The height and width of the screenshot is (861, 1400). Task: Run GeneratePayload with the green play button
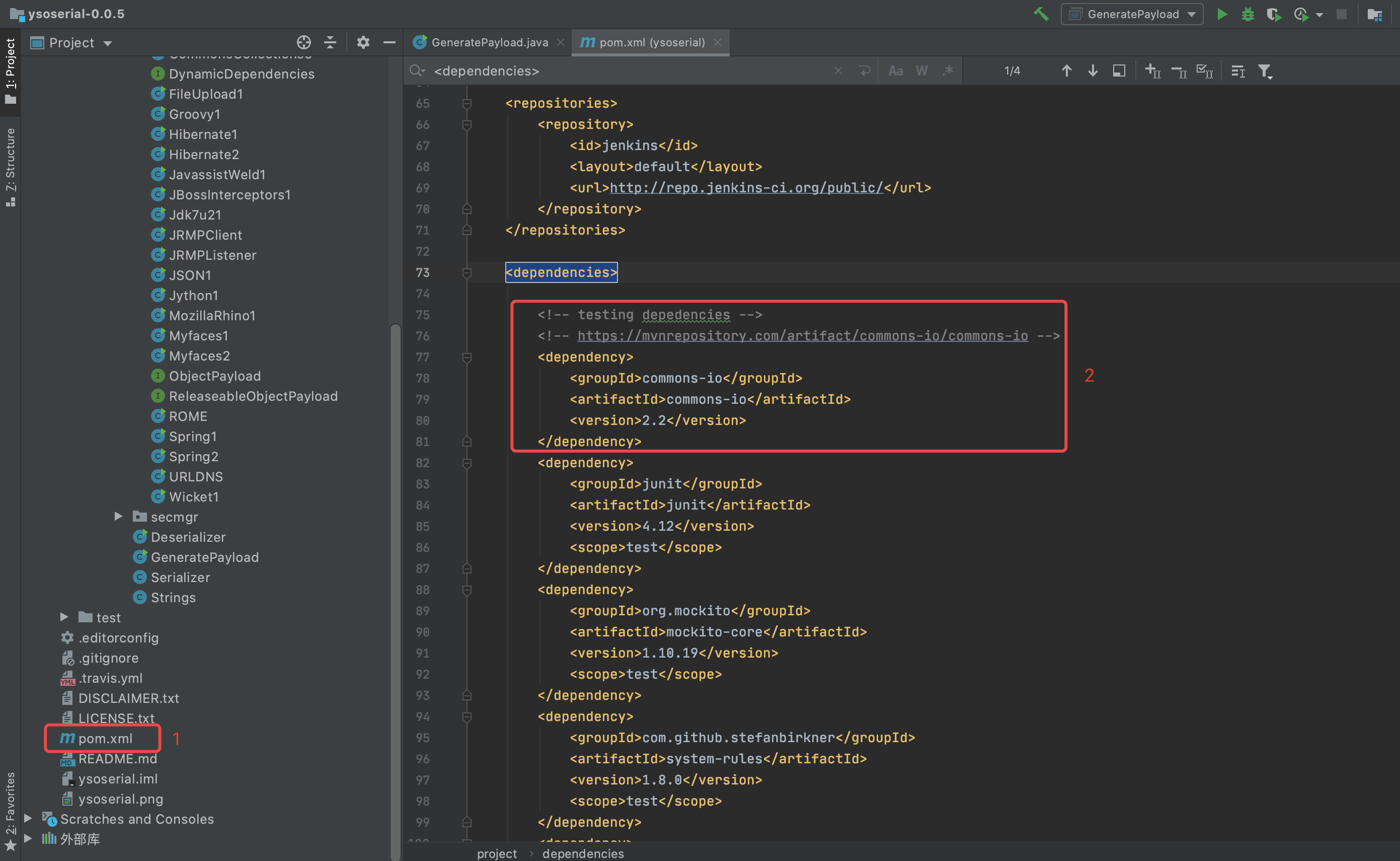tap(1221, 14)
